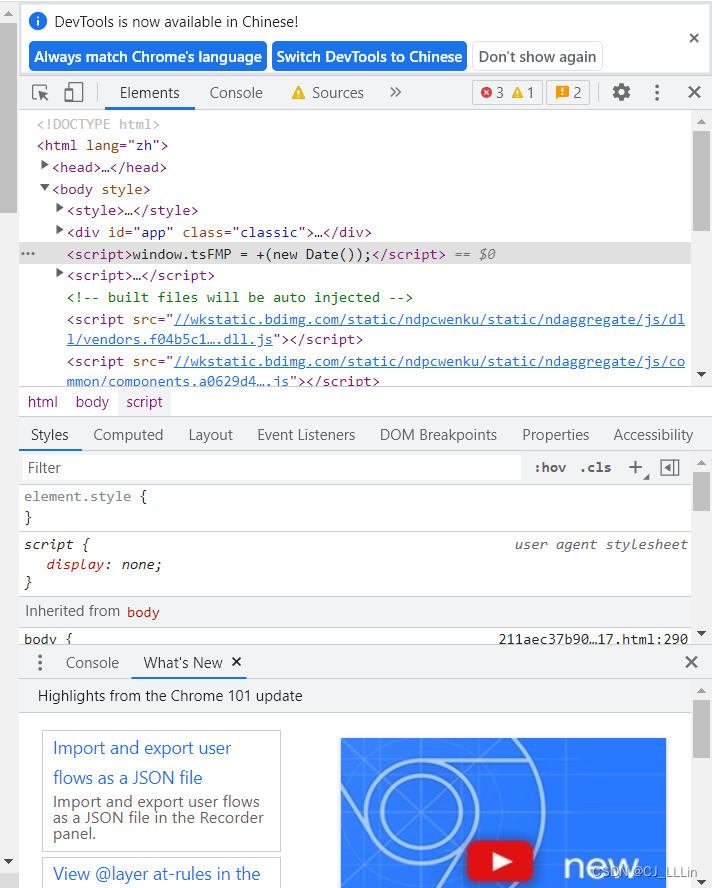Close the DevTools panel
Image resolution: width=712 pixels, height=888 pixels.
[694, 92]
